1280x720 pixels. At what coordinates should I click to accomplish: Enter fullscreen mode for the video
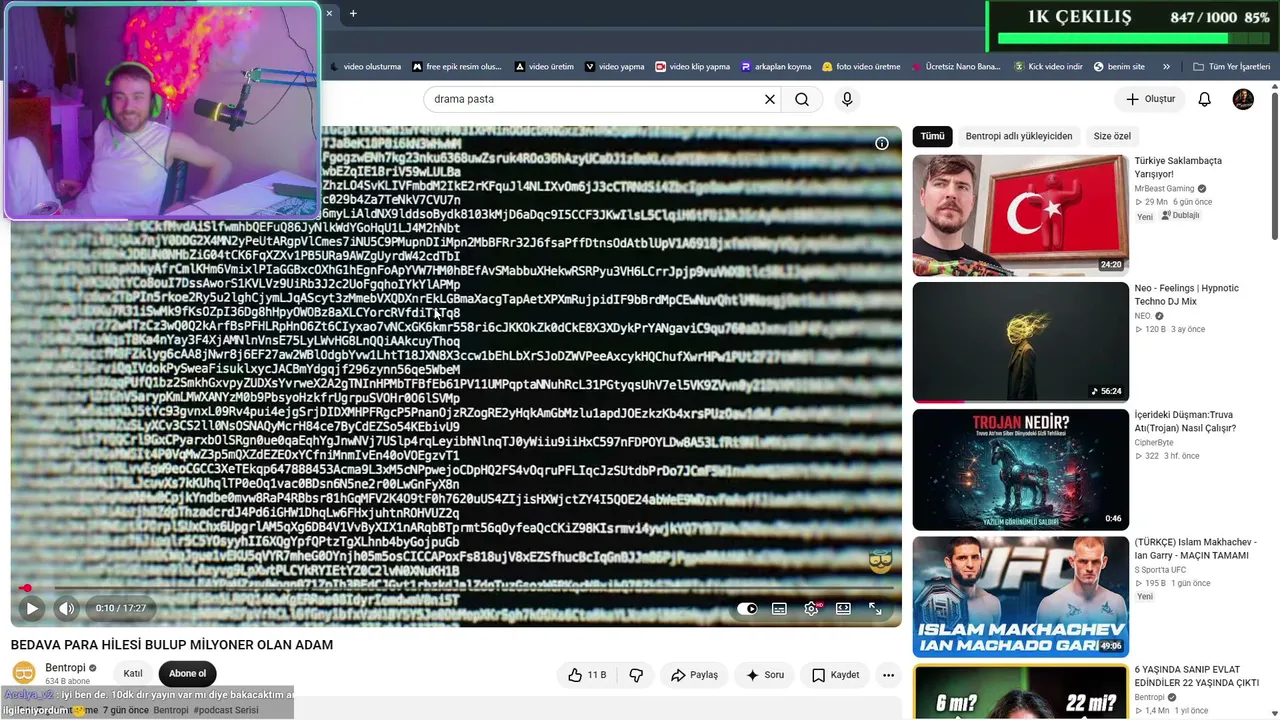coord(875,608)
